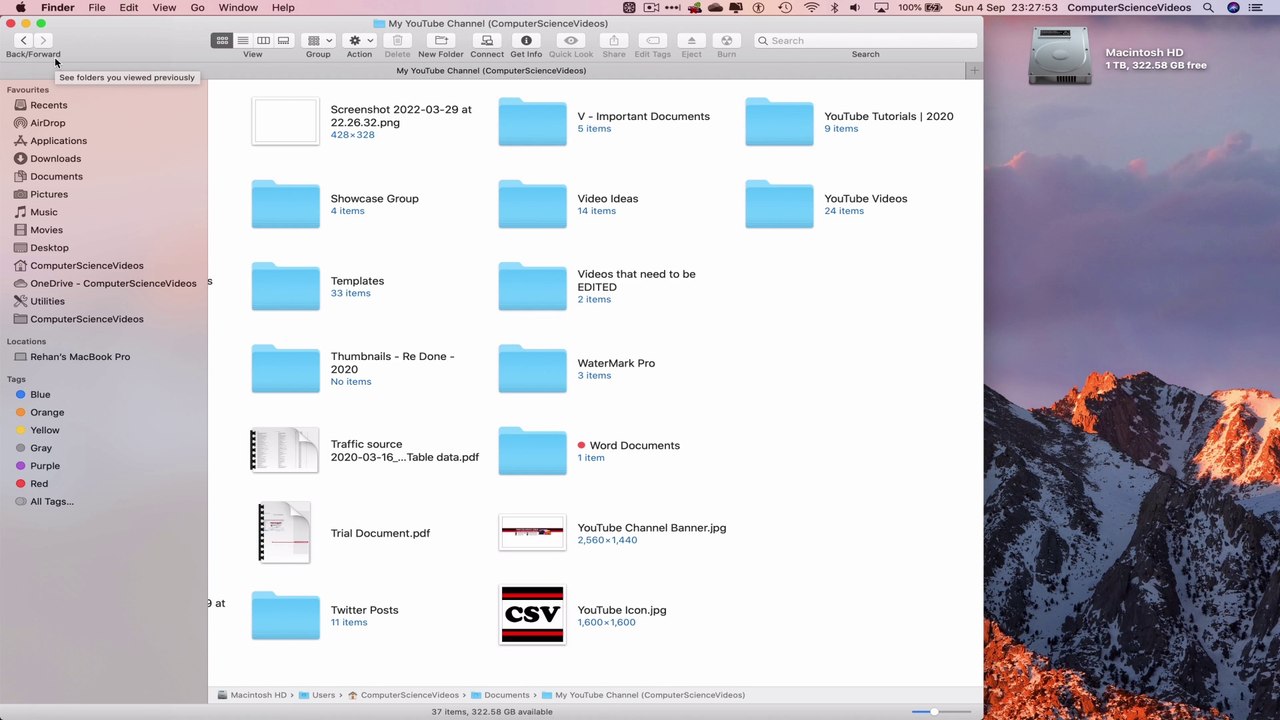This screenshot has height=720, width=1280.
Task: Open Spotlight search in menu bar
Action: [x=1208, y=8]
